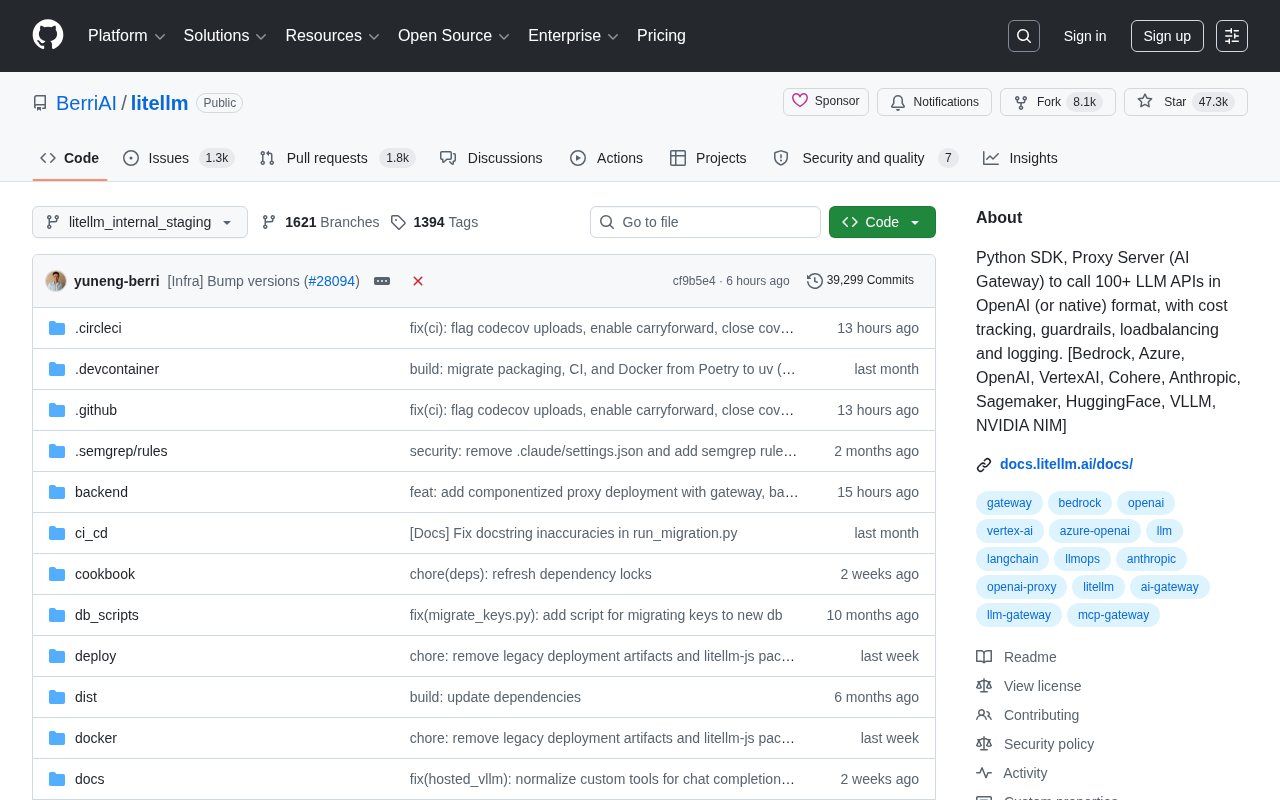This screenshot has width=1280, height=800.
Task: Click the Contributing people icon
Action: [x=984, y=715]
